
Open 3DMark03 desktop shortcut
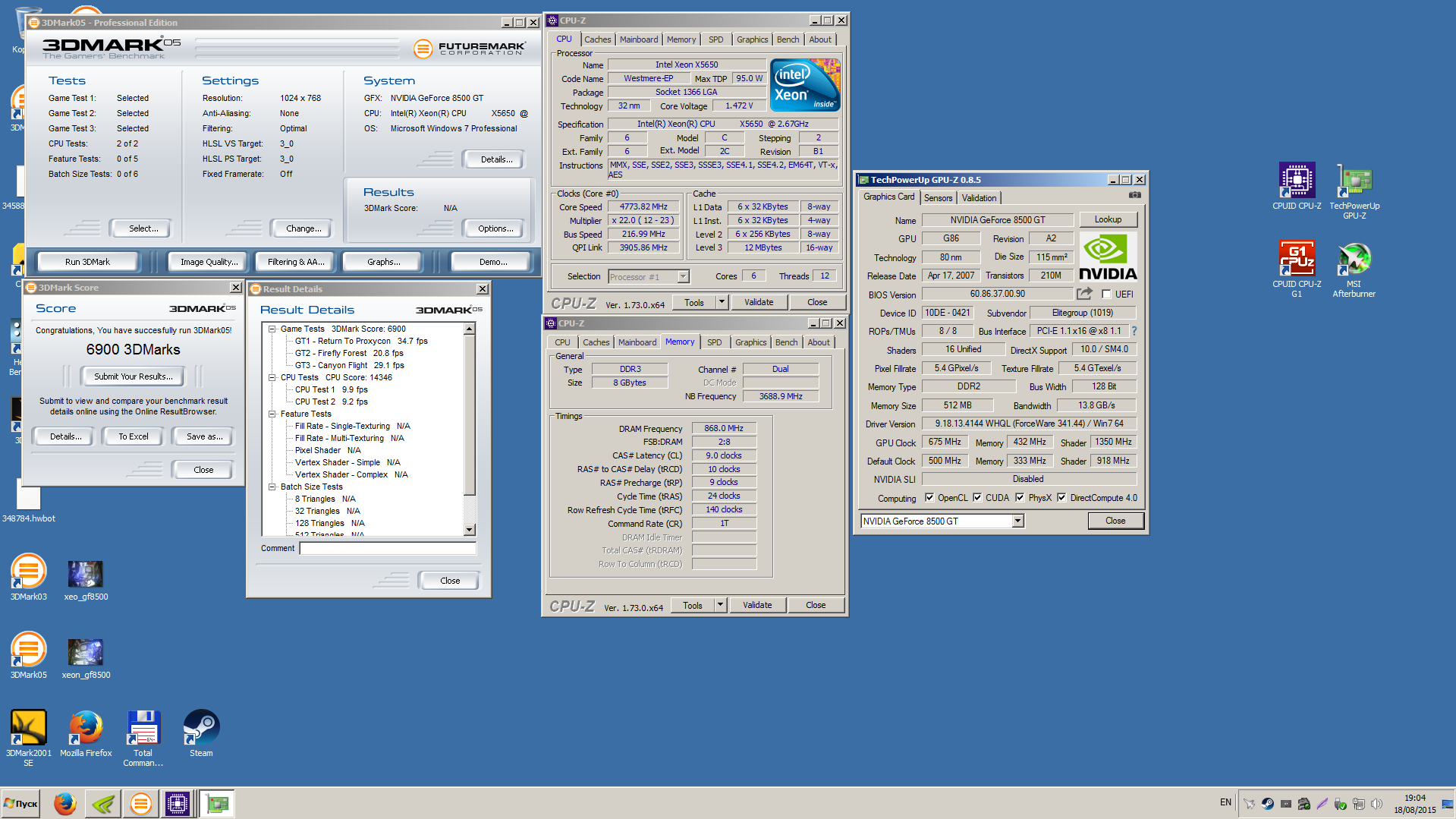[x=29, y=578]
